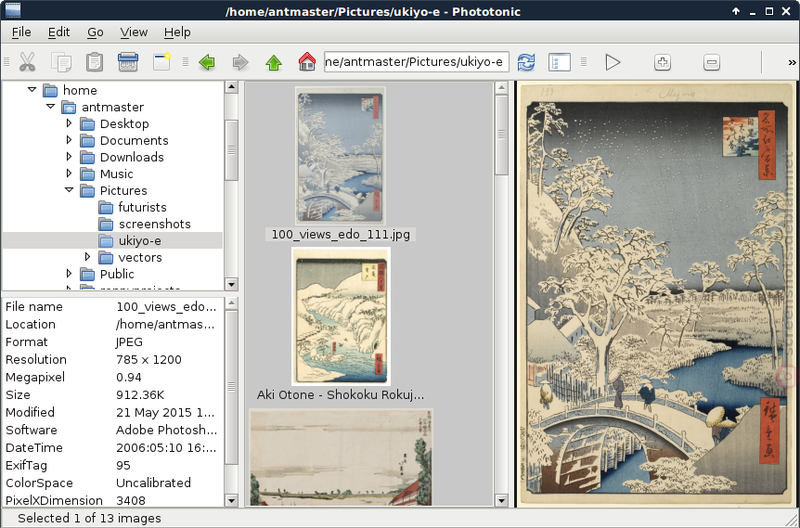Expand the vectors folder
This screenshot has height=528, width=800.
tap(87, 257)
